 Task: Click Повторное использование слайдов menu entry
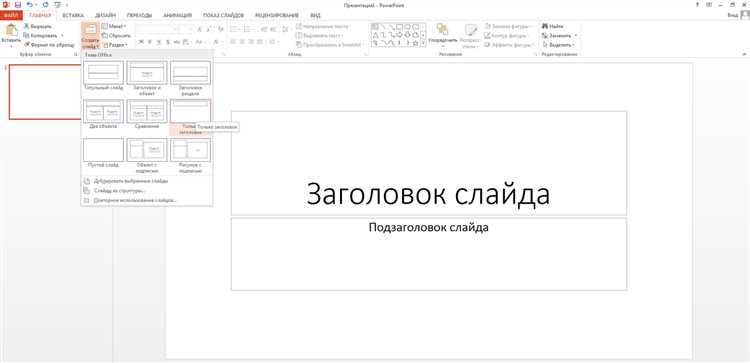click(x=147, y=200)
